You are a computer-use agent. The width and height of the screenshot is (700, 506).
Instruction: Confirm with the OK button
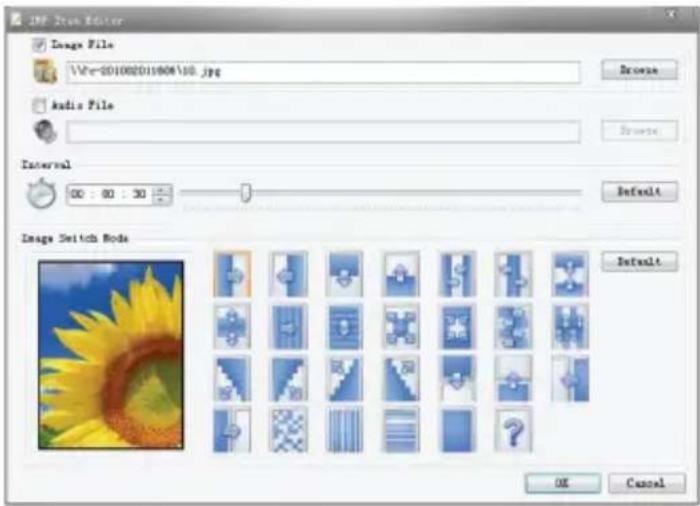coord(562,483)
